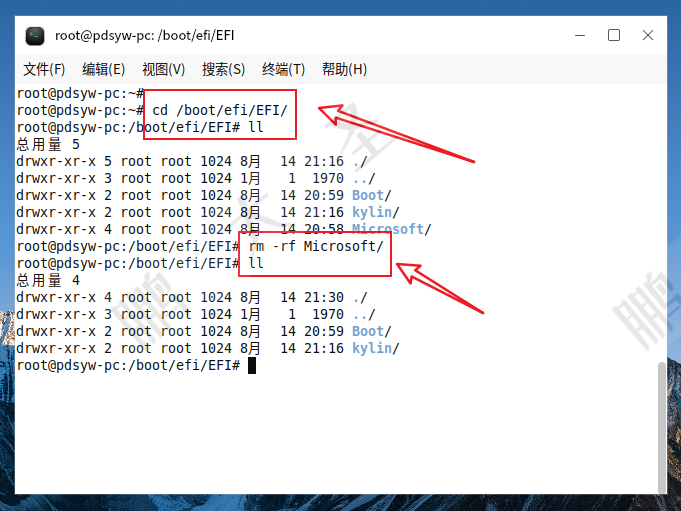This screenshot has width=681, height=511.
Task: Click the 'Microsoft/' directory name
Action: [x=392, y=229]
